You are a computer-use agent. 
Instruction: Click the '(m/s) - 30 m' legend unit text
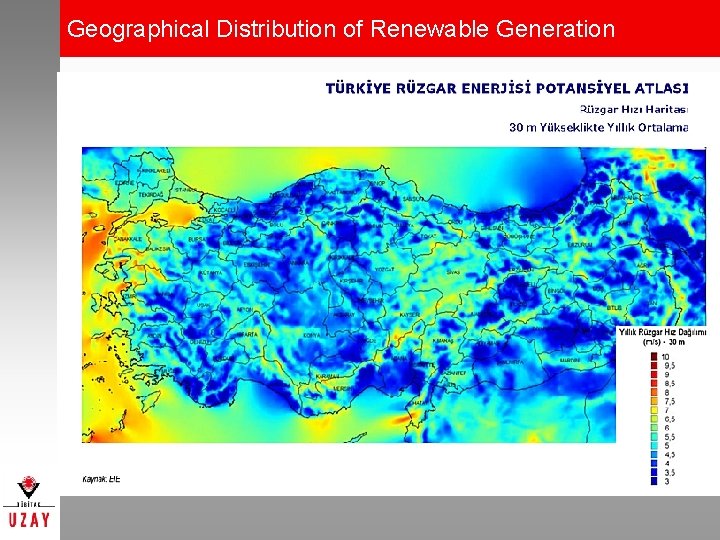point(664,342)
